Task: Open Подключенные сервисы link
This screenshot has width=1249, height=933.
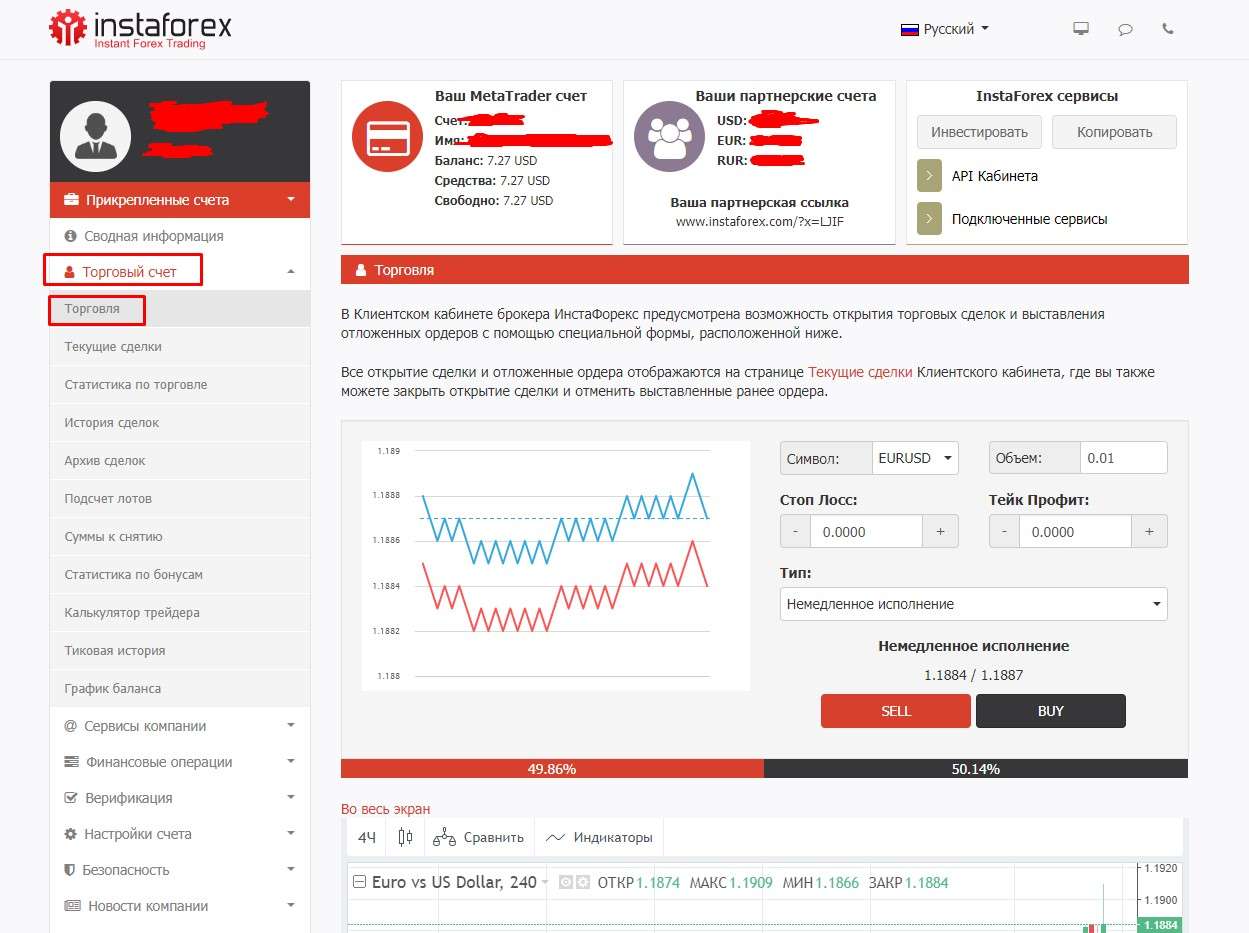Action: 1030,219
